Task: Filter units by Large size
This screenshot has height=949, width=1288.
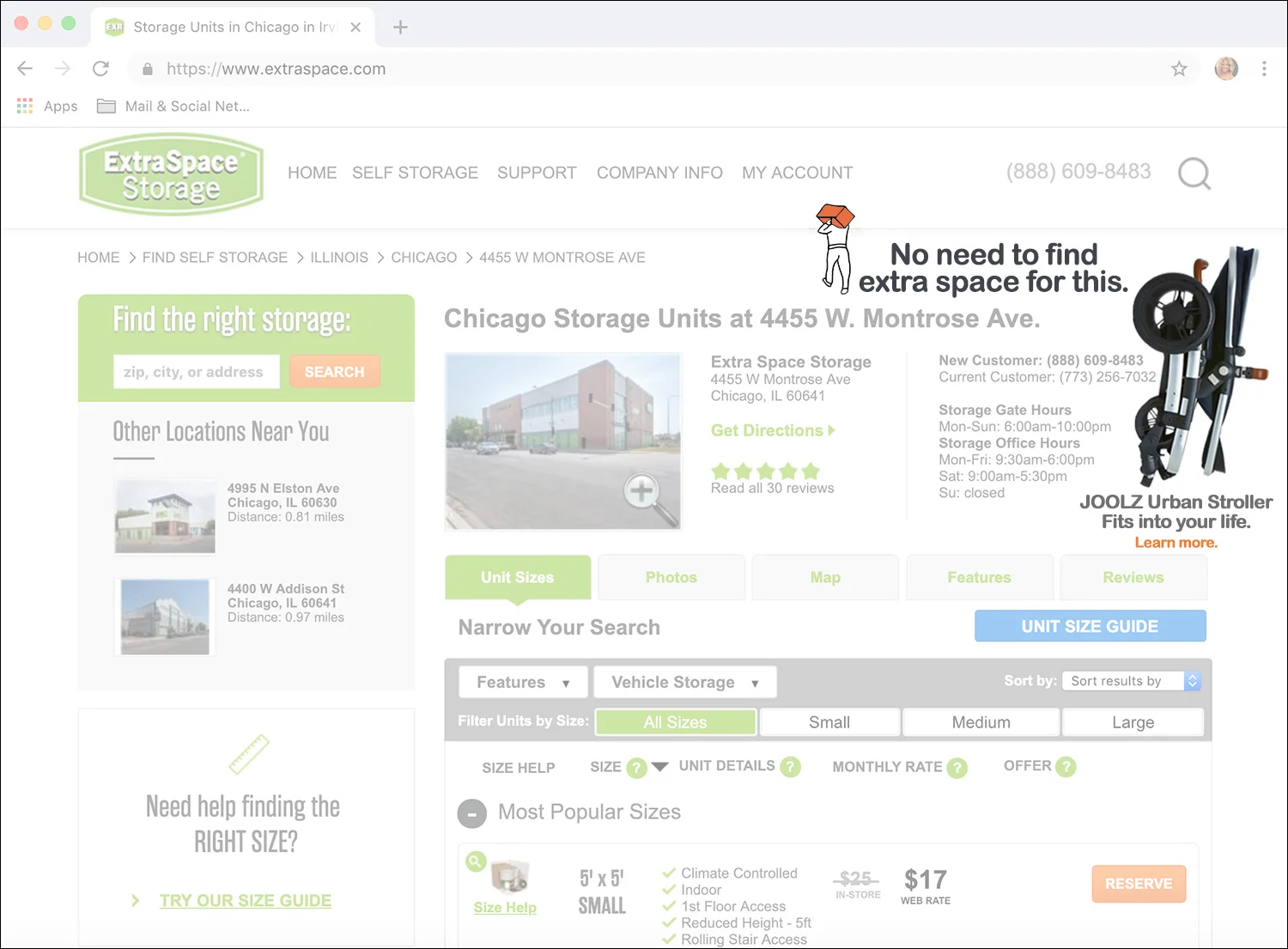Action: tap(1133, 722)
